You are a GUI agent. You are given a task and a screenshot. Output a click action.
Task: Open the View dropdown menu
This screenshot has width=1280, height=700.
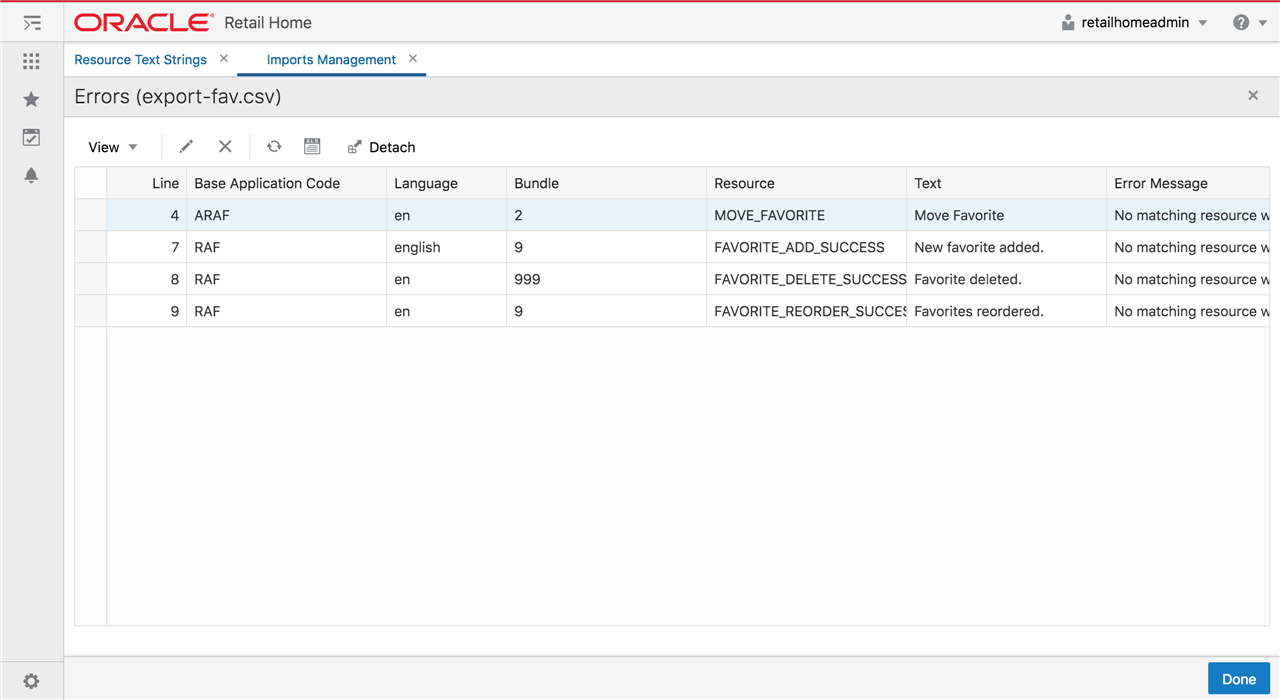pyautogui.click(x=112, y=146)
